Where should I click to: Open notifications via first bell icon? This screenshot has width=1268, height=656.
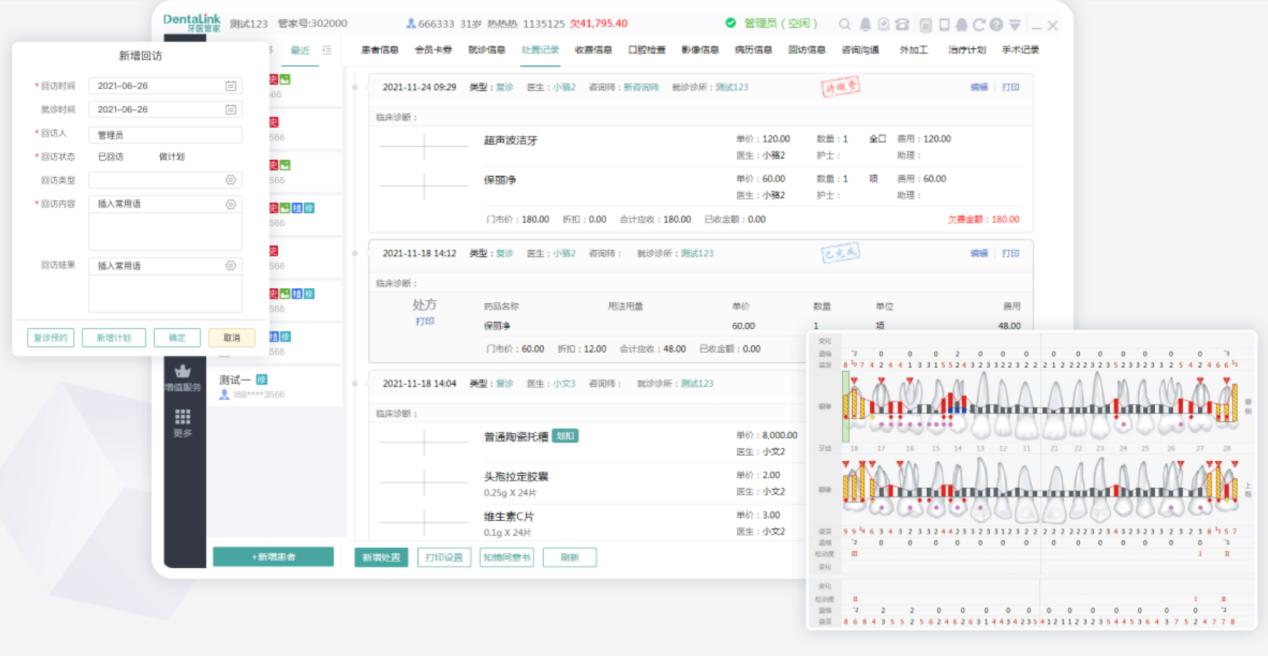tap(865, 24)
